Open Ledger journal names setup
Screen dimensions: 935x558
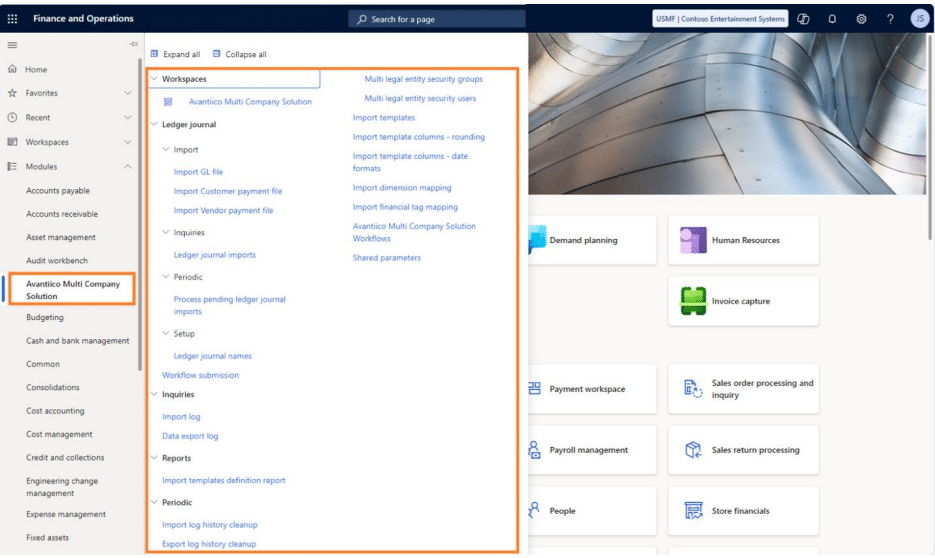[212, 356]
